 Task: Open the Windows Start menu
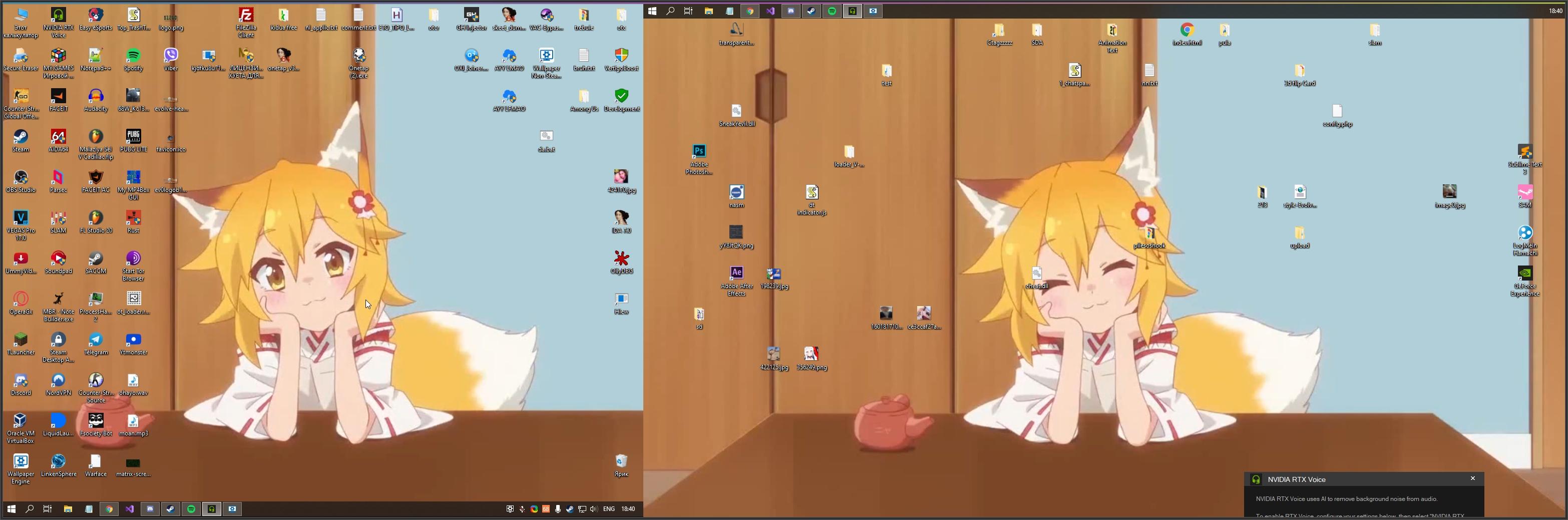point(11,509)
